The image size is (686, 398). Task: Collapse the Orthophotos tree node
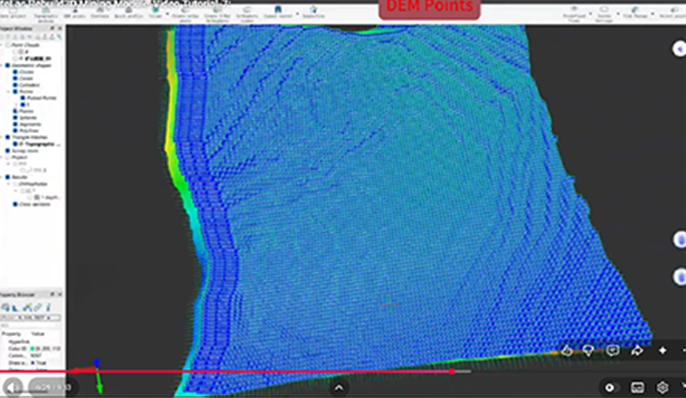(x=9, y=184)
